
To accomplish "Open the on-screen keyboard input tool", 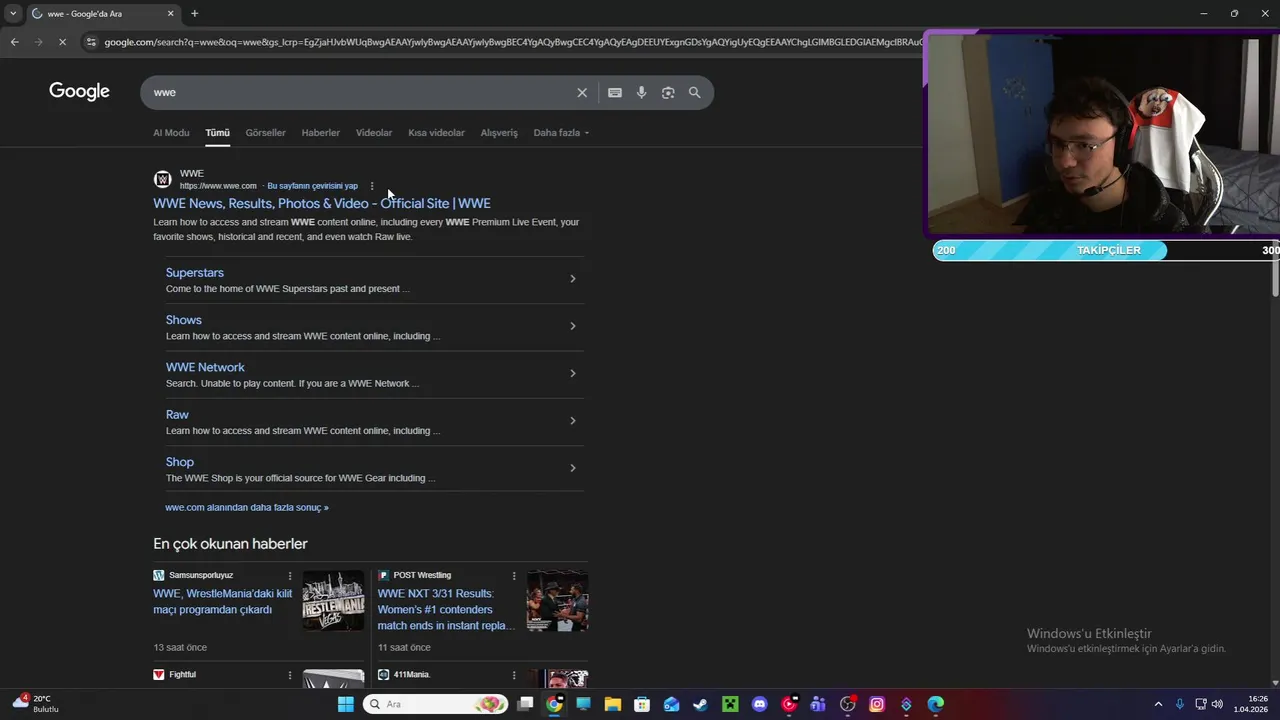I will pos(615,92).
